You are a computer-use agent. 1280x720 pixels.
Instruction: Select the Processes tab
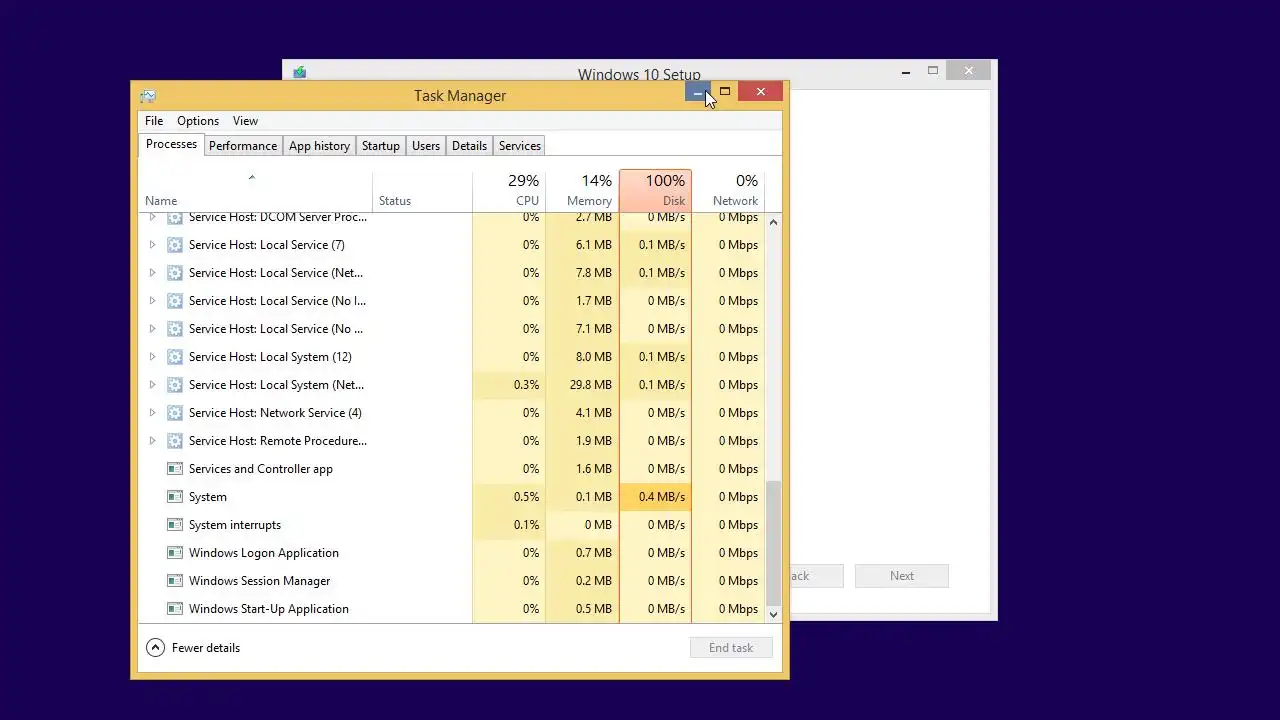171,144
